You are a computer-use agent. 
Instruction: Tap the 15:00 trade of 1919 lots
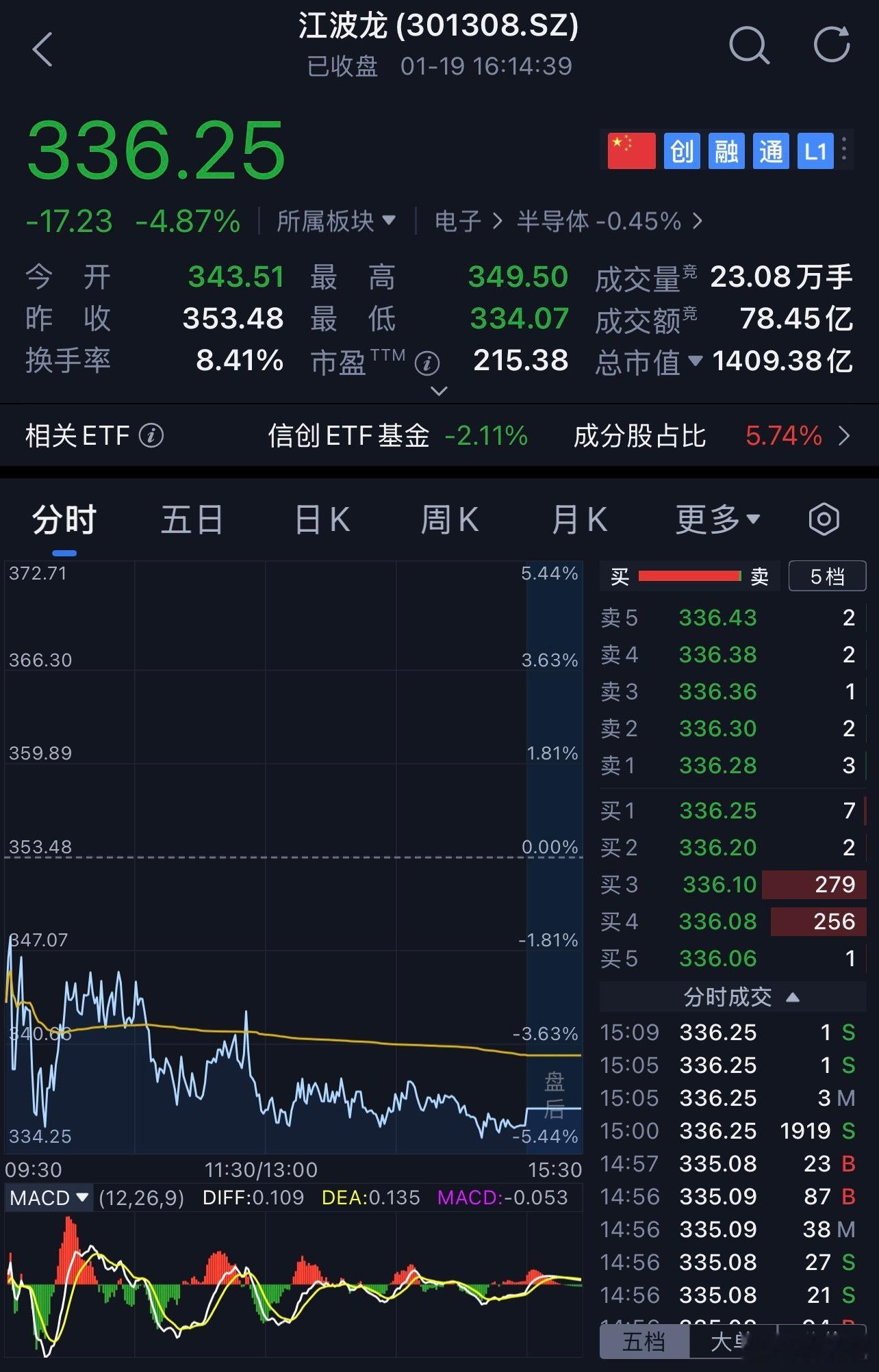pyautogui.click(x=728, y=1130)
